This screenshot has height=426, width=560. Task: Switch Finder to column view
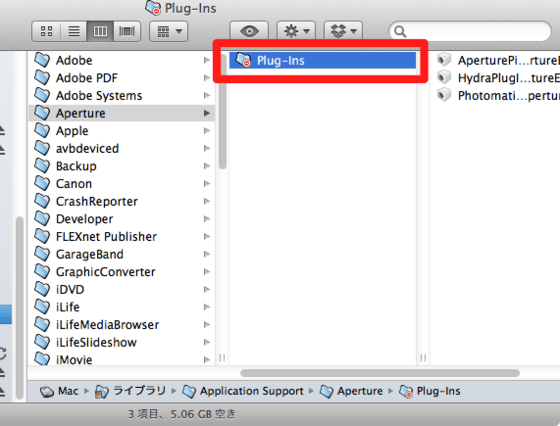click(x=100, y=31)
